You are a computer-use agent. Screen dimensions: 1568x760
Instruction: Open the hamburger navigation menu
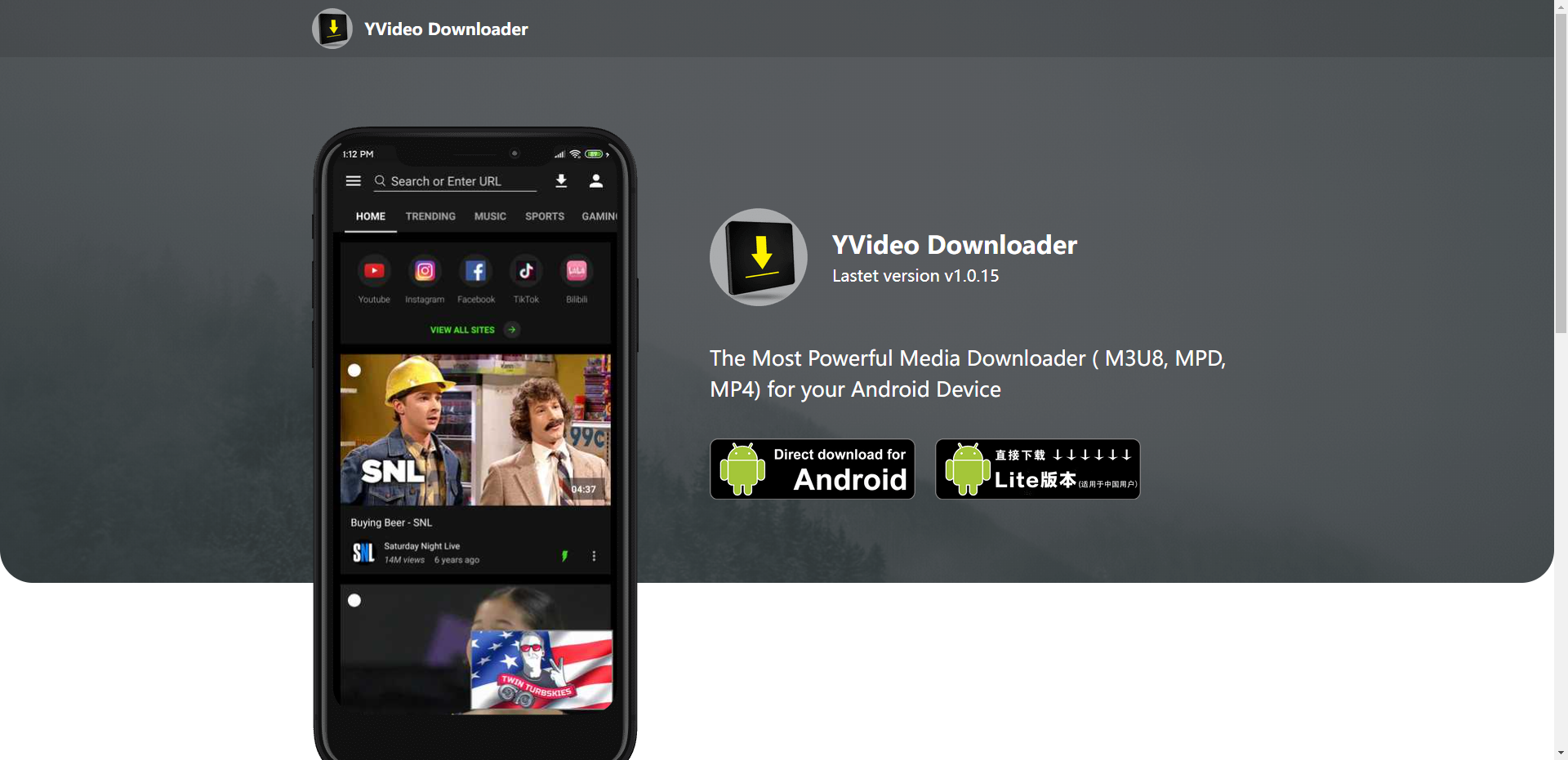tap(354, 180)
